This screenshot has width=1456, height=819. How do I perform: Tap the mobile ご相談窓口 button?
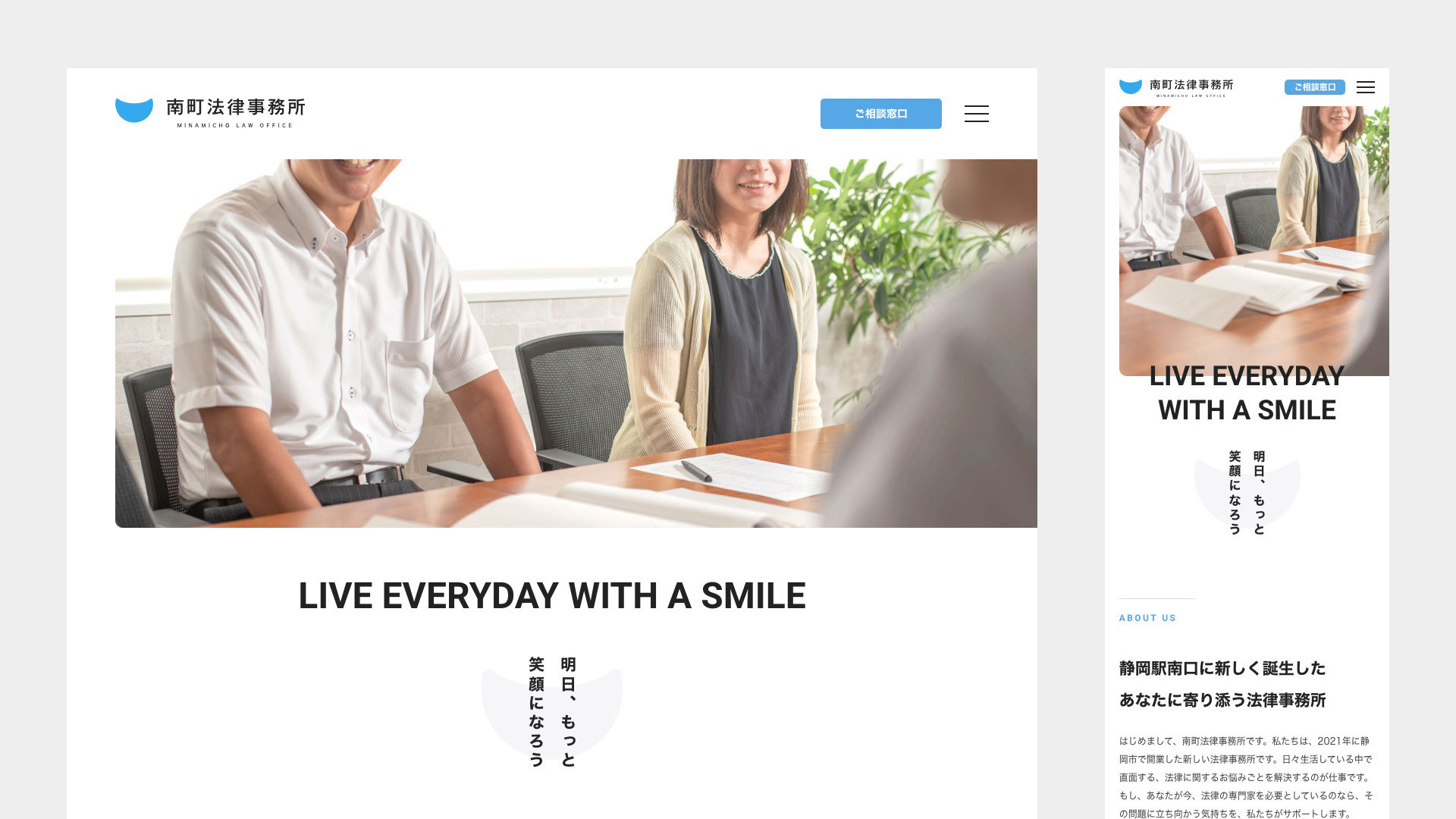pos(1314,87)
